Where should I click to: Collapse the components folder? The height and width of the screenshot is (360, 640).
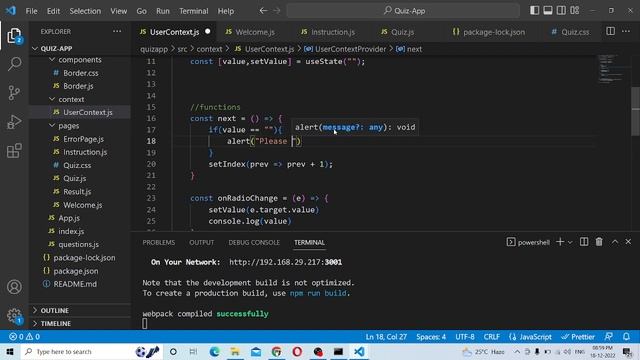point(80,60)
